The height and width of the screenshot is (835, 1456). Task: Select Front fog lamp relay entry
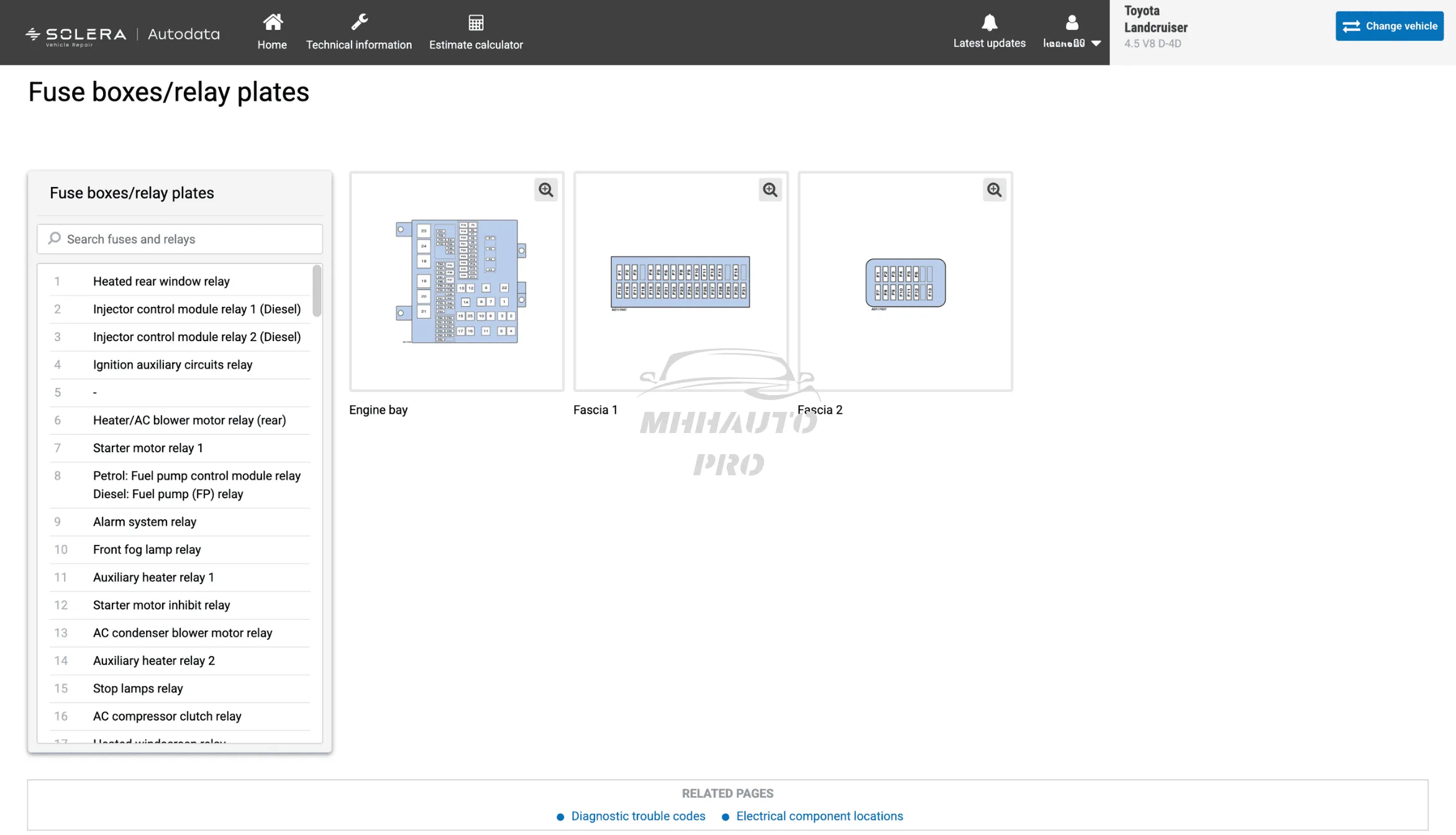[147, 549]
